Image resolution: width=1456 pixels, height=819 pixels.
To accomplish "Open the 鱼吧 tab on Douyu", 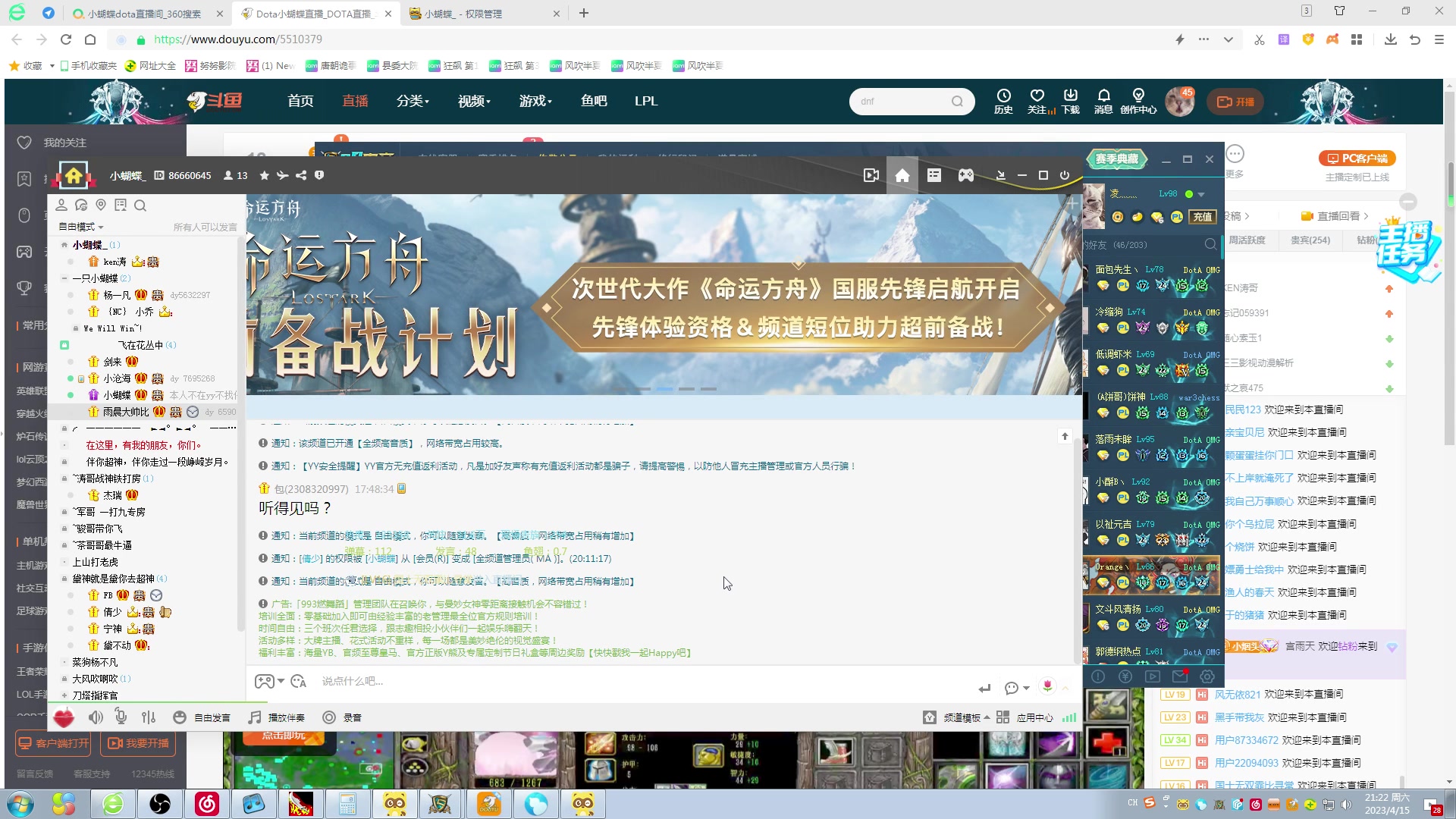I will [594, 101].
